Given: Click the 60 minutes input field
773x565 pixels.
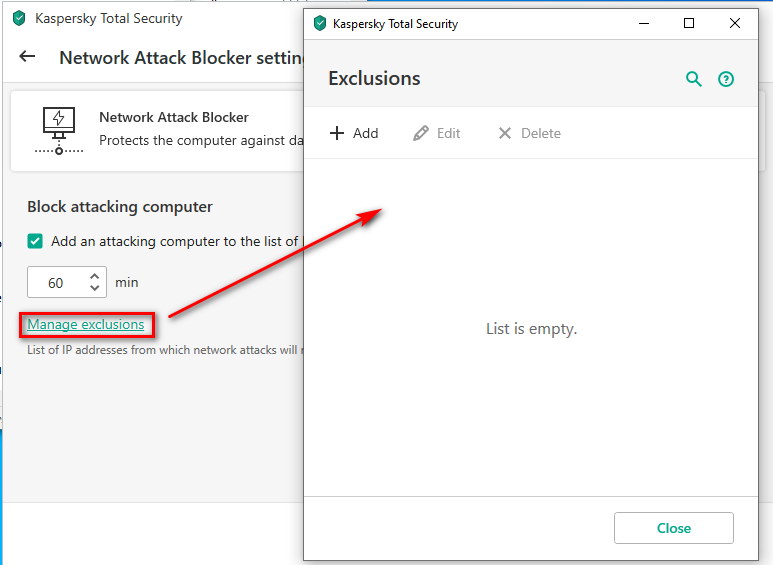Looking at the screenshot, I should tap(67, 282).
